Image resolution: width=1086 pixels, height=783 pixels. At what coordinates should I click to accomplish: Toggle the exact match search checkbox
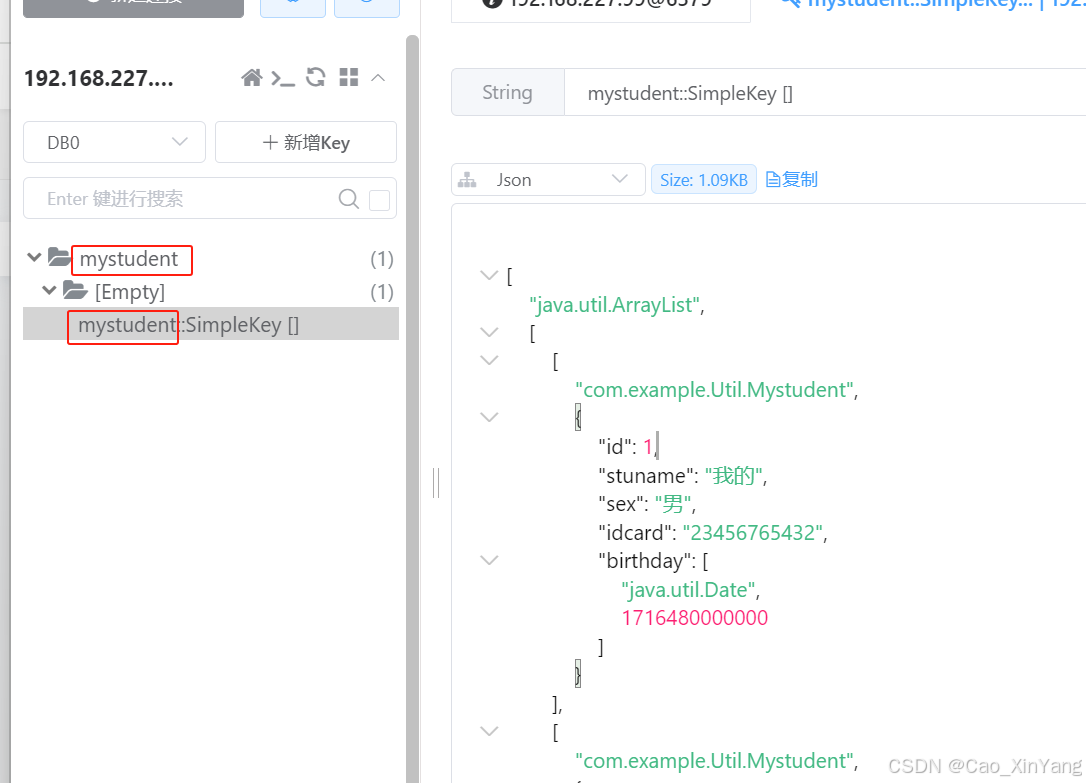[380, 200]
